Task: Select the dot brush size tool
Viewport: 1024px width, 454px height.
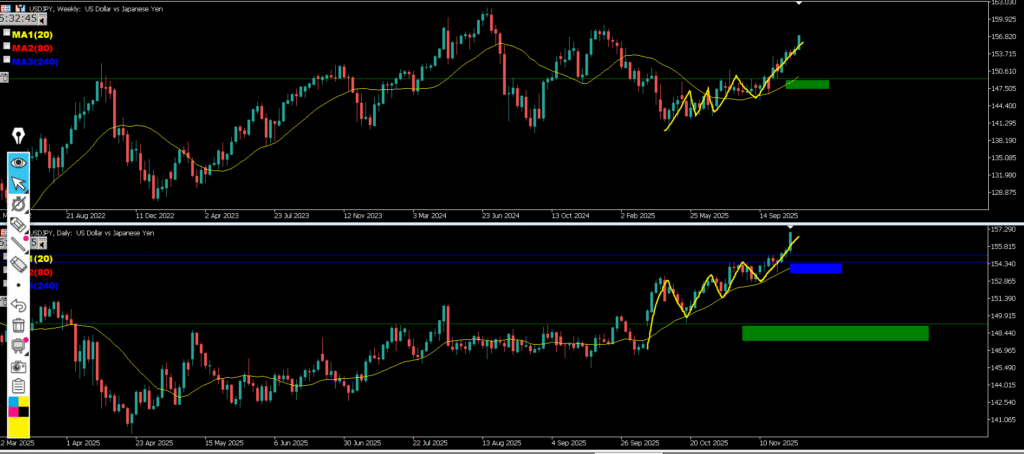Action: click(x=18, y=284)
